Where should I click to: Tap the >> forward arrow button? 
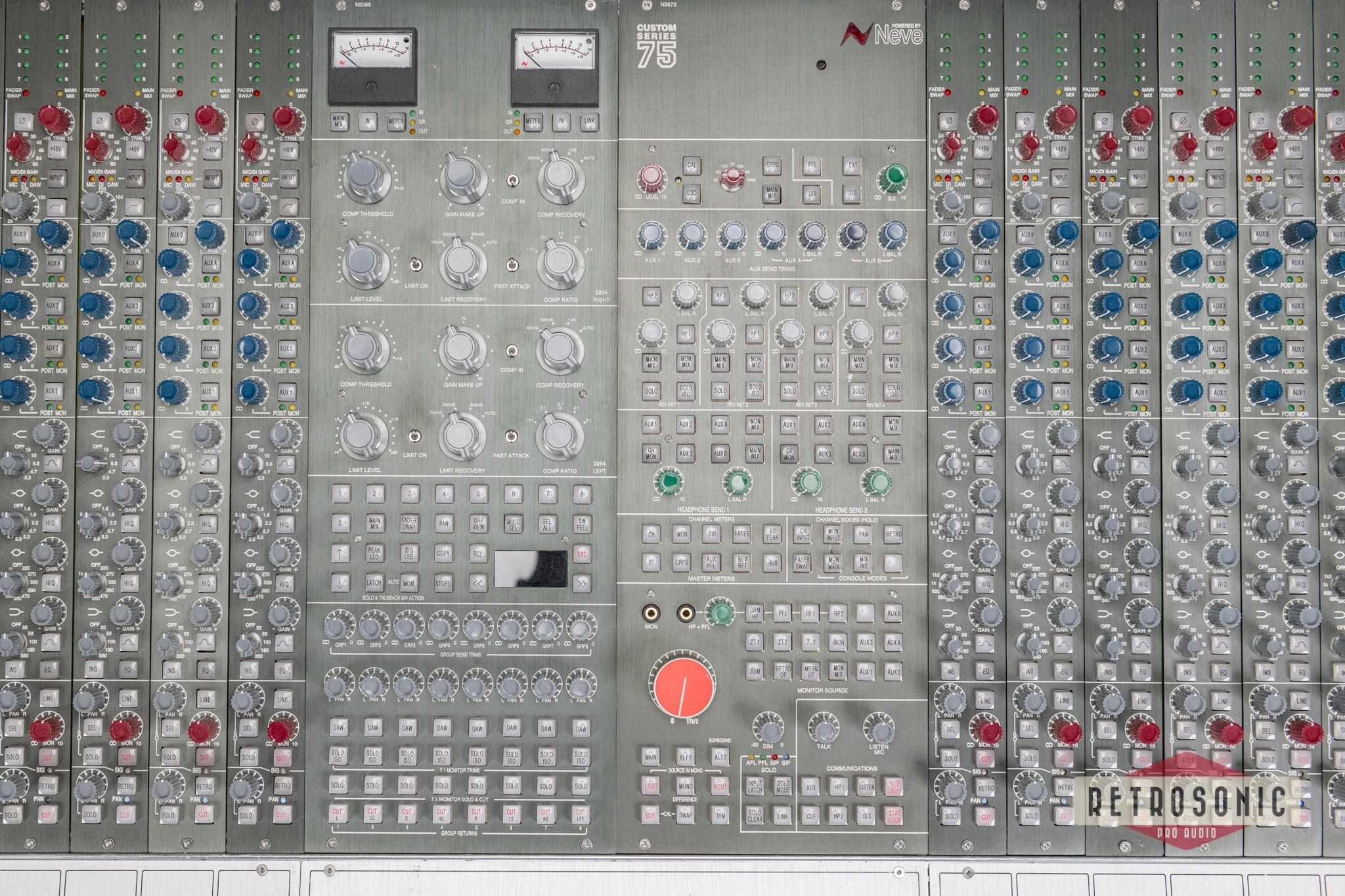(581, 582)
